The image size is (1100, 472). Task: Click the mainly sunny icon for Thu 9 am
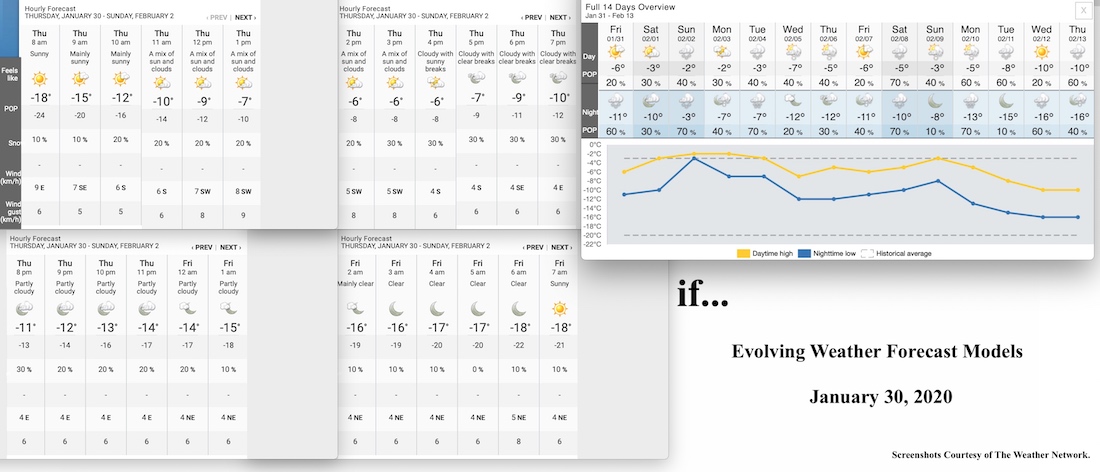point(80,79)
